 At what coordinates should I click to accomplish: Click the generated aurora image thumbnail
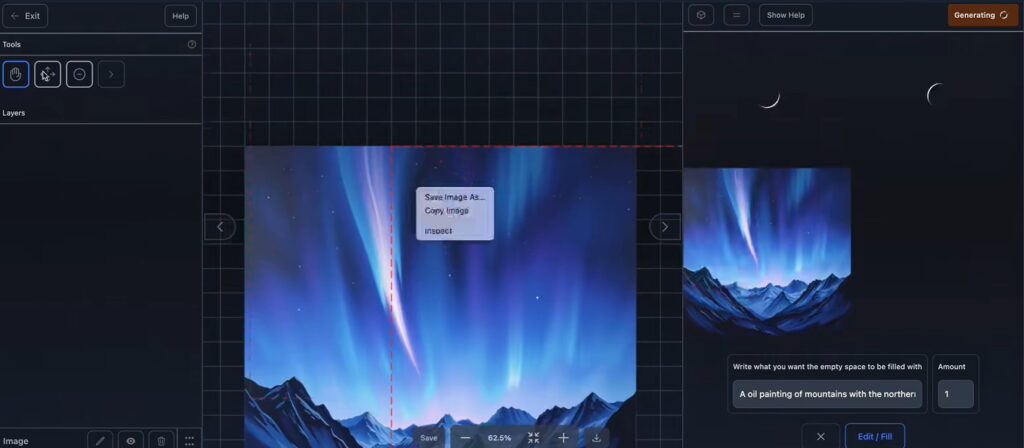pyautogui.click(x=766, y=244)
